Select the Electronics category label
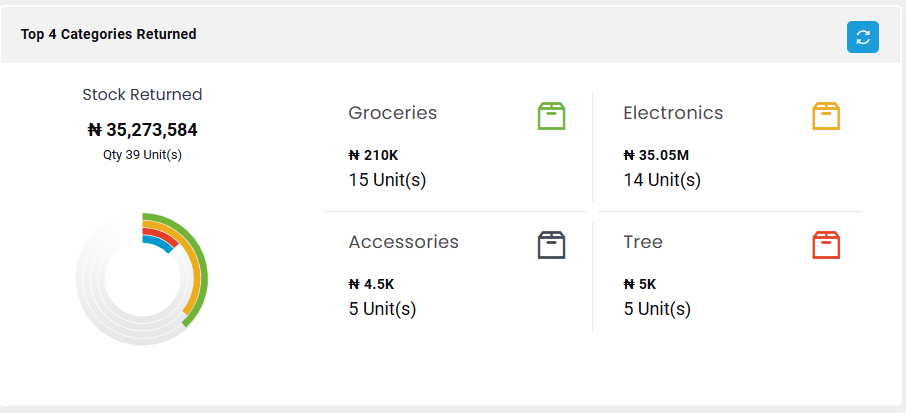Viewport: 906px width, 413px height. coord(673,113)
